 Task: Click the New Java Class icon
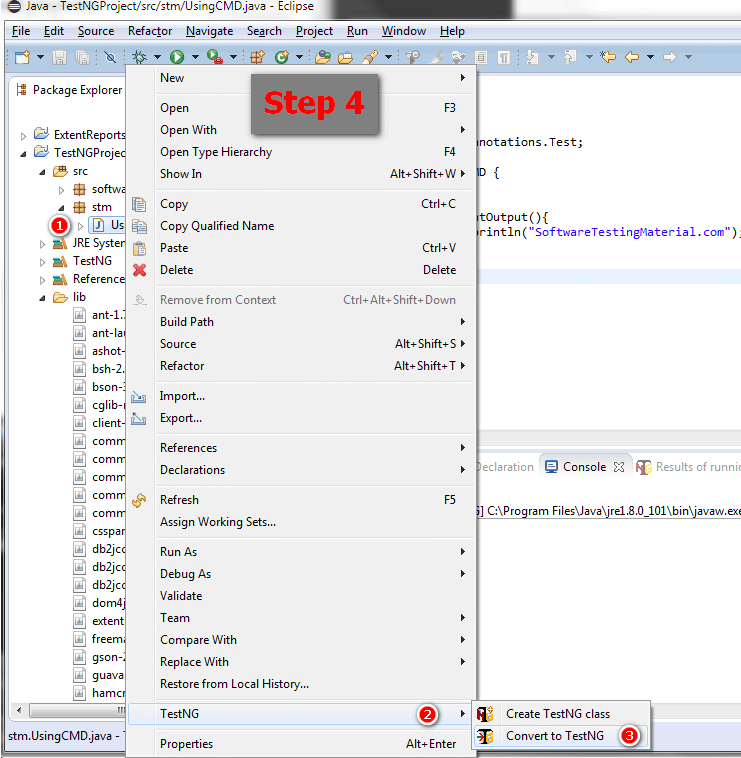[x=282, y=58]
